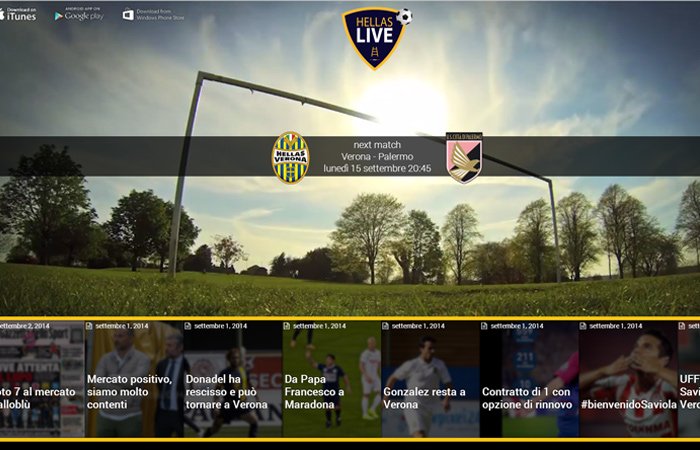Viewport: 700px width, 450px height.
Task: Open article "Da Papa Francesco a Maradona"
Action: [331, 379]
